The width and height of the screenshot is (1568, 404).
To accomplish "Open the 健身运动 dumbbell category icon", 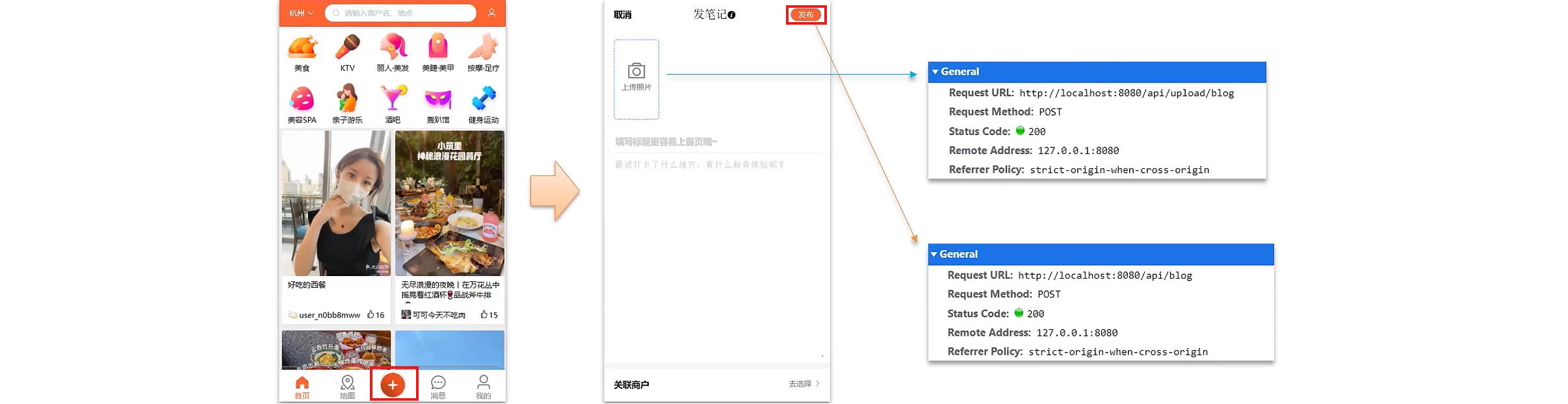I will pyautogui.click(x=484, y=99).
